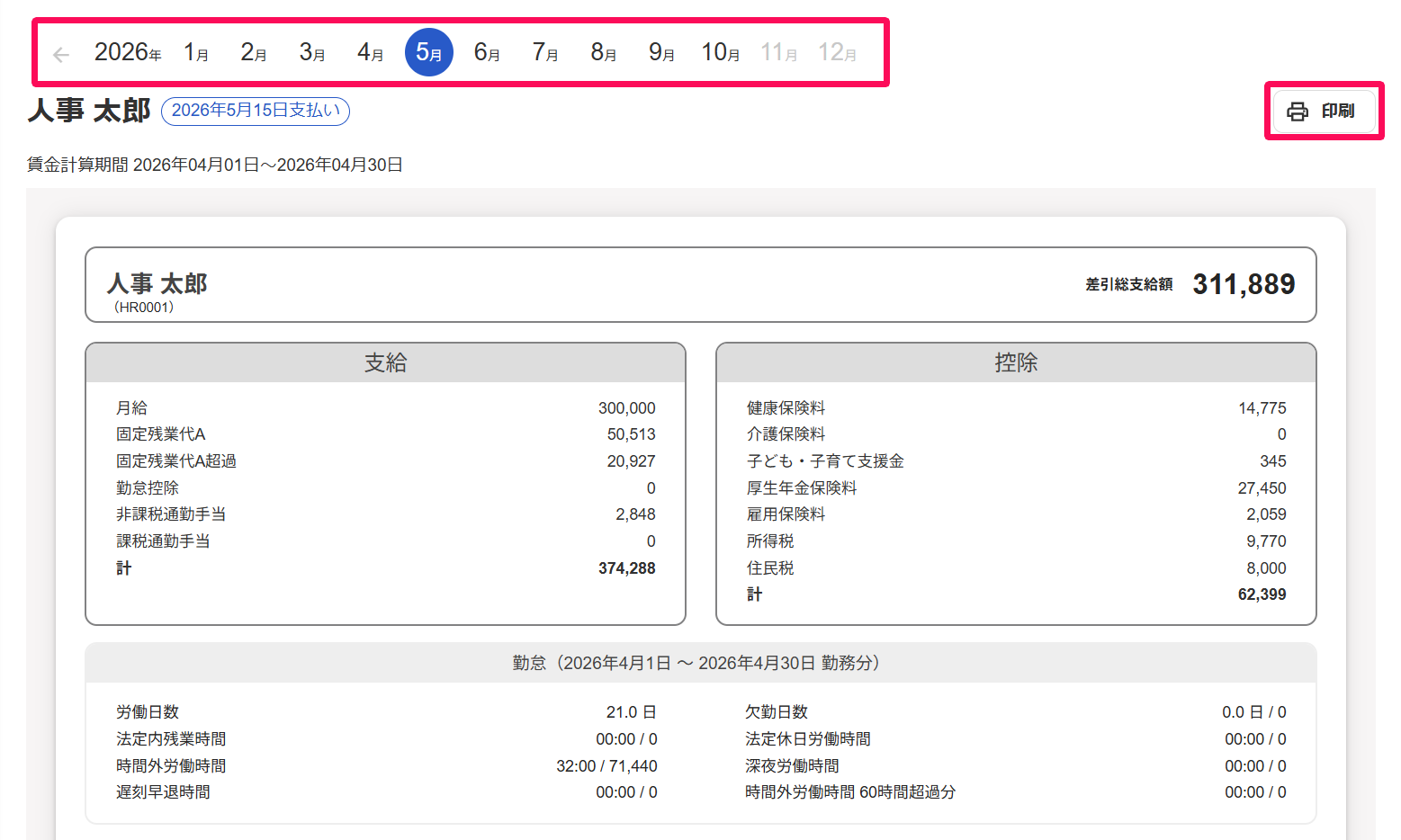The height and width of the screenshot is (840, 1401).
Task: Click the 厚生年金保険料 value 27,450
Action: point(1262,488)
